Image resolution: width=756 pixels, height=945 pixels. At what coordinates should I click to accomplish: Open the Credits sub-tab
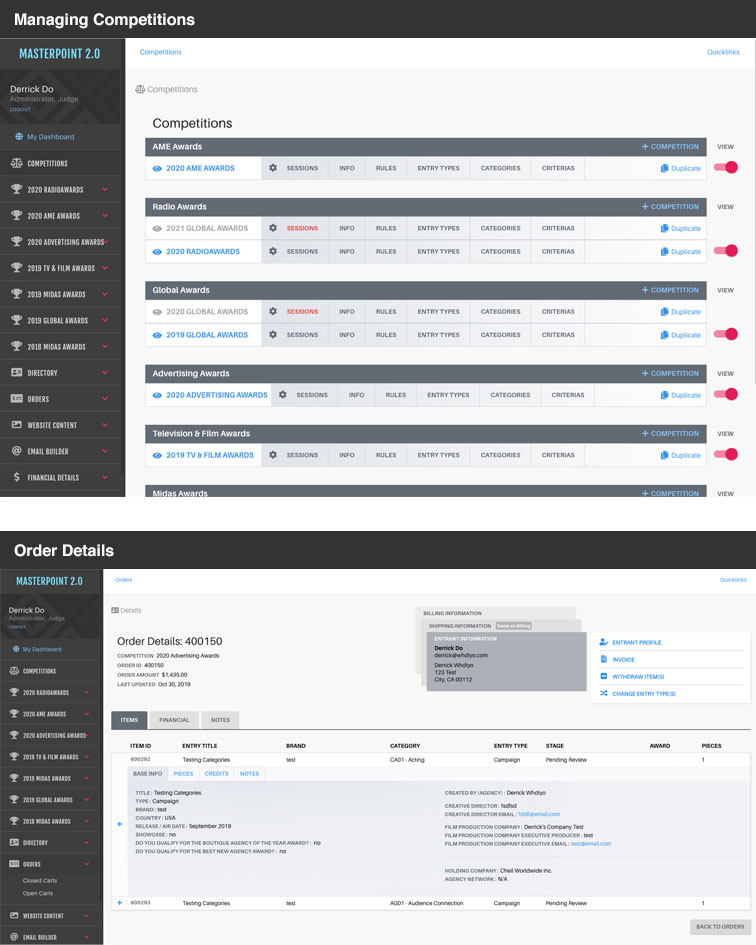pos(217,774)
